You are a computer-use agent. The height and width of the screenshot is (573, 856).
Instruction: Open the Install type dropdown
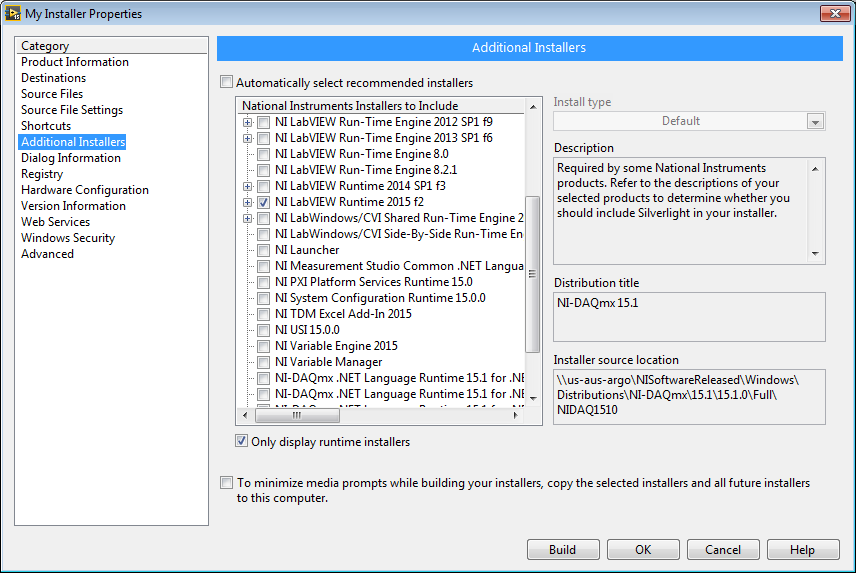click(815, 121)
